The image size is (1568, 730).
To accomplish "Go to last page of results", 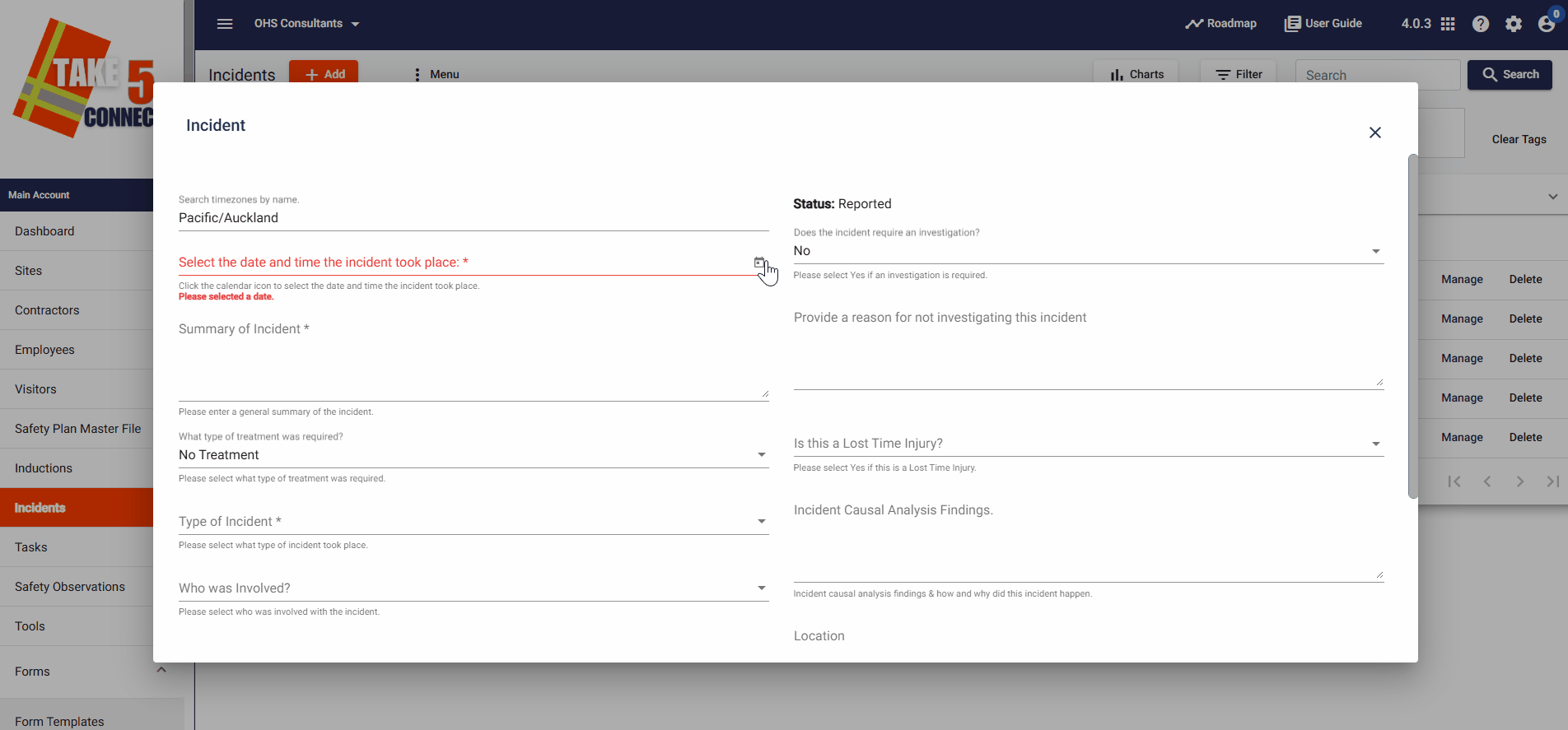I will point(1553,481).
